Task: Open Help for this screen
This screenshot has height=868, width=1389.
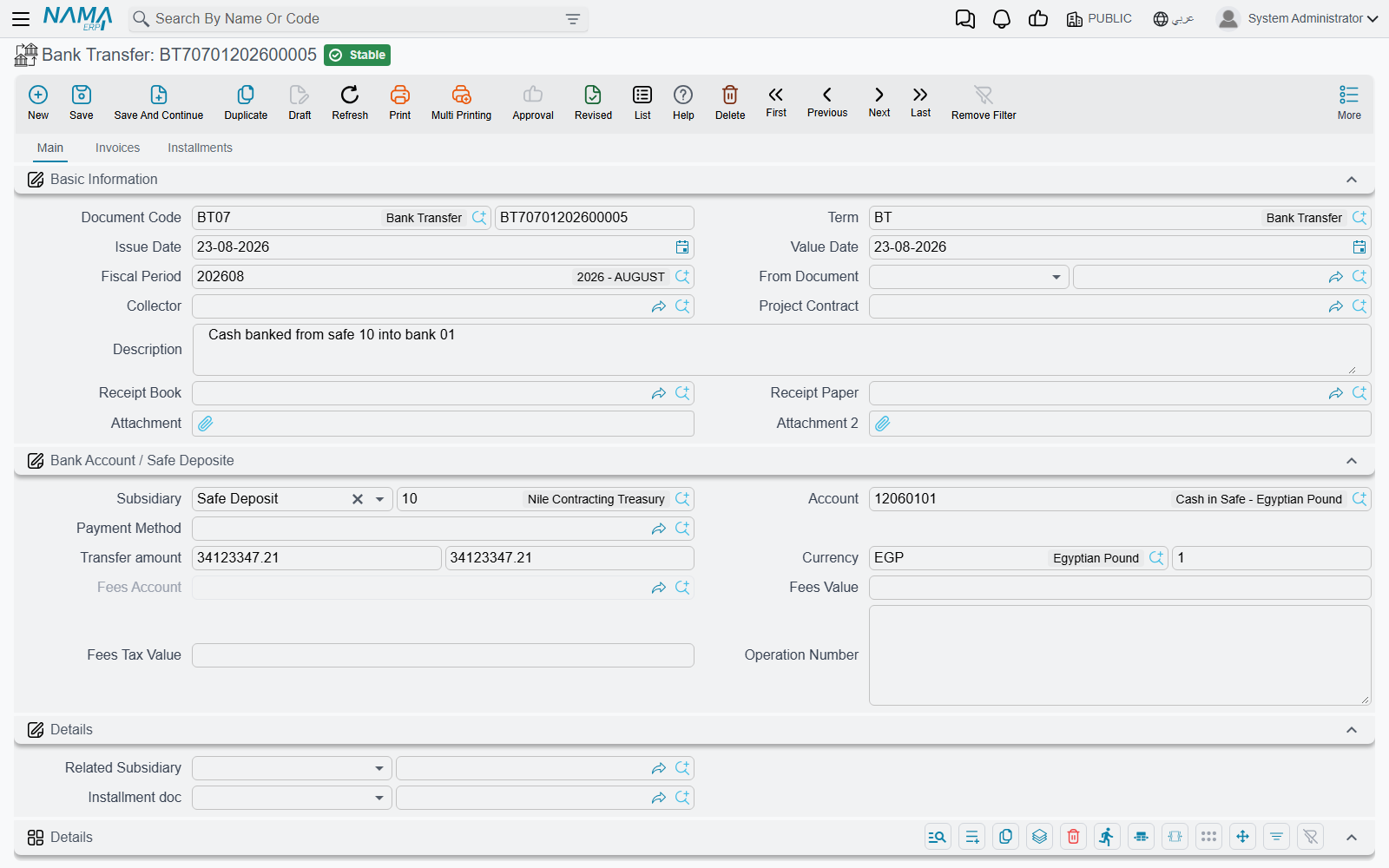Action: [x=683, y=102]
